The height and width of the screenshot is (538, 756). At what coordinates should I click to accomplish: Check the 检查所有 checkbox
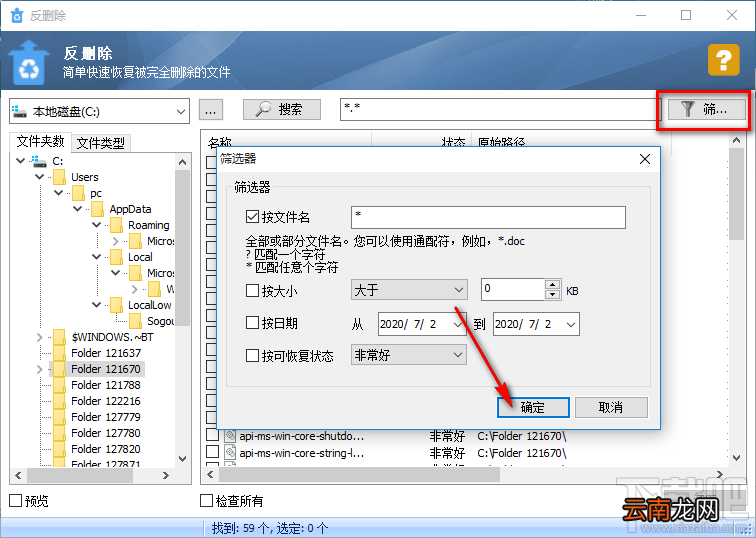click(x=206, y=501)
